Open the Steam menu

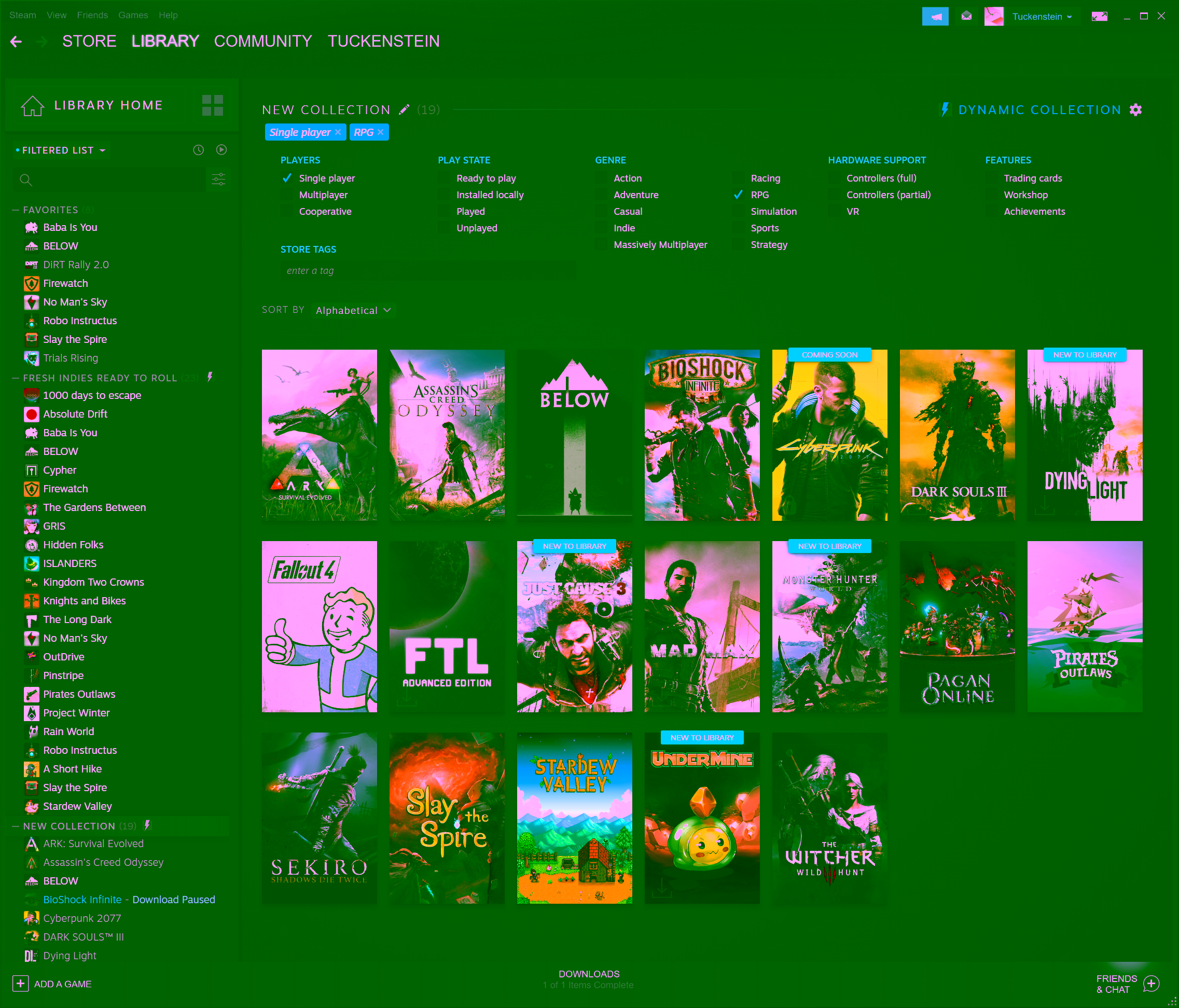[23, 16]
